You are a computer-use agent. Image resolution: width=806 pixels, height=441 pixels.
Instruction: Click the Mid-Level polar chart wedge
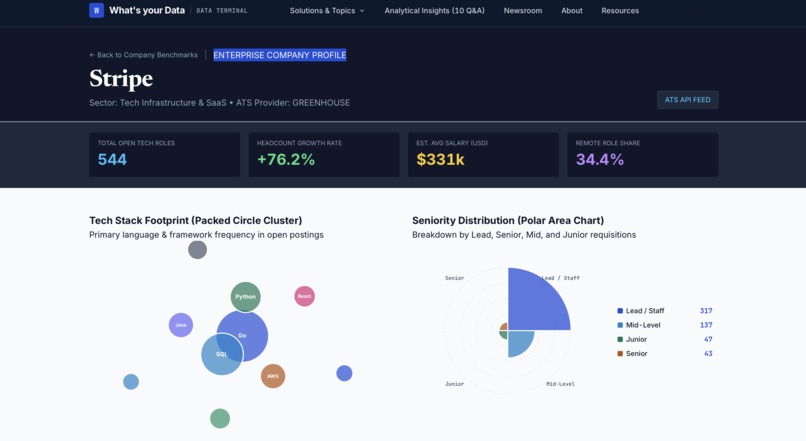519,342
